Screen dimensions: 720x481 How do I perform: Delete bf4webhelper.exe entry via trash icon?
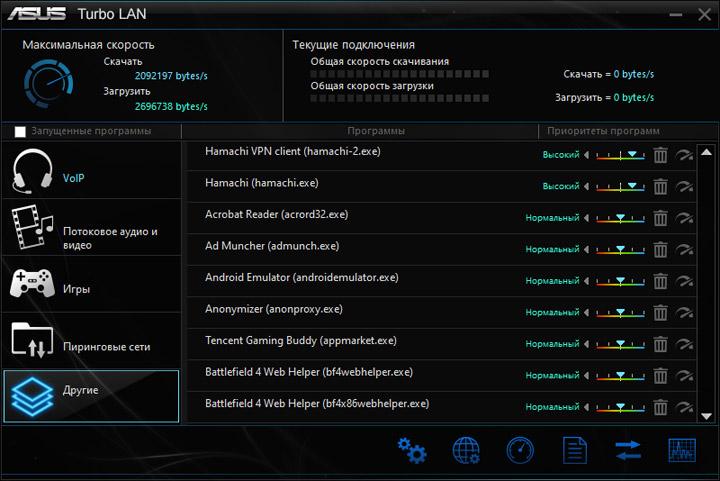click(x=660, y=376)
